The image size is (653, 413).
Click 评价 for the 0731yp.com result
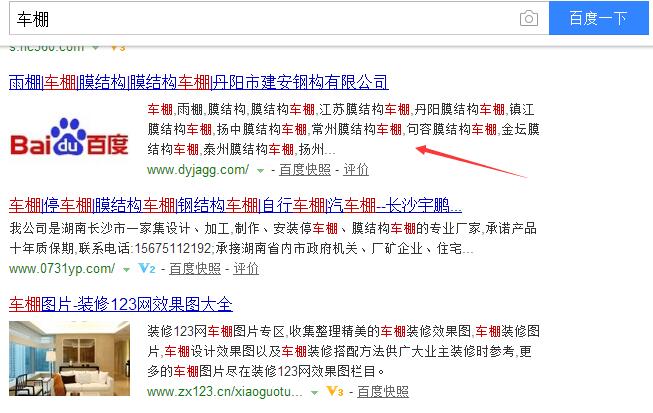tap(245, 269)
